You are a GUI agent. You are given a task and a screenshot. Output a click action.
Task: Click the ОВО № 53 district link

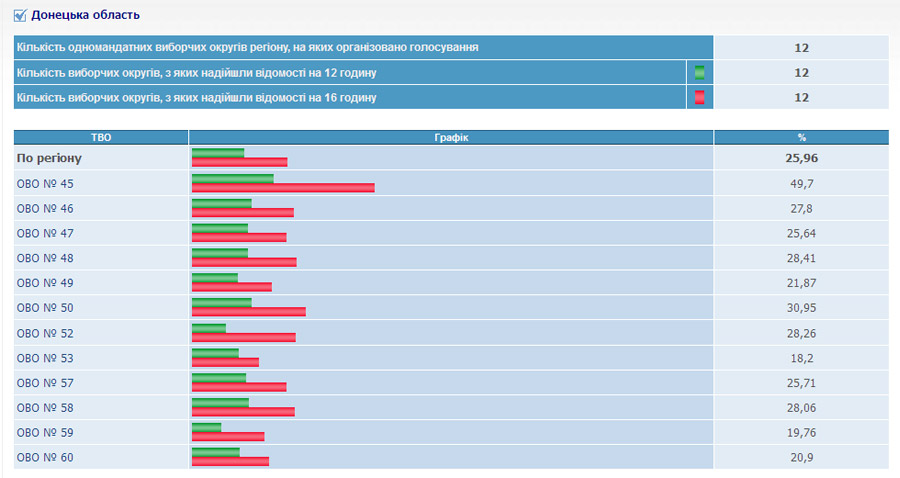point(45,358)
